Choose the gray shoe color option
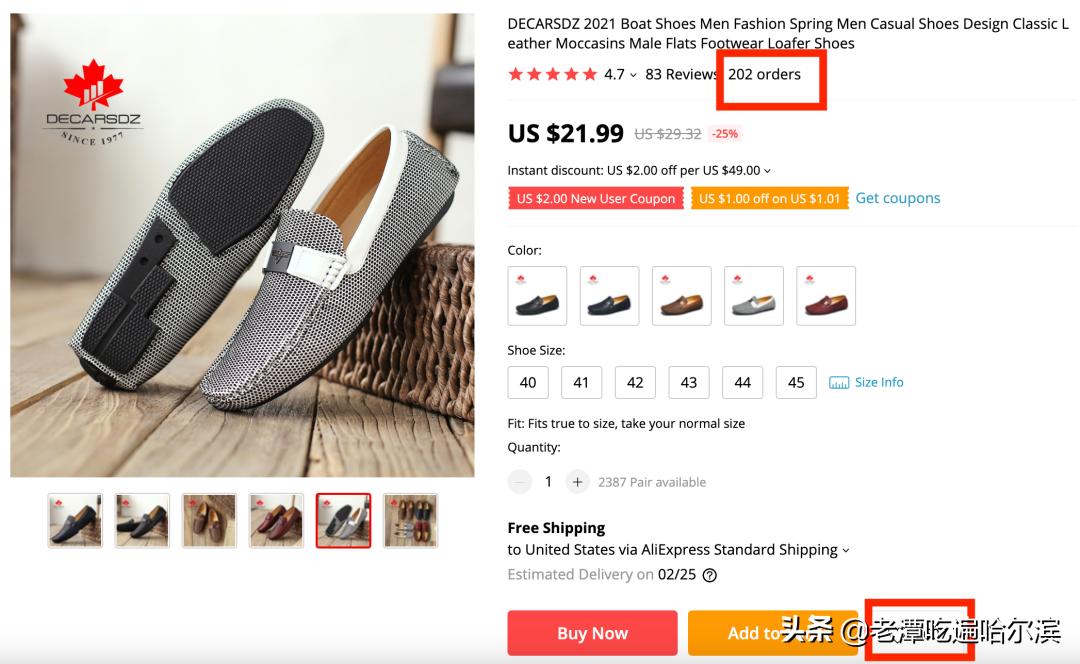1080x664 pixels. tap(754, 296)
